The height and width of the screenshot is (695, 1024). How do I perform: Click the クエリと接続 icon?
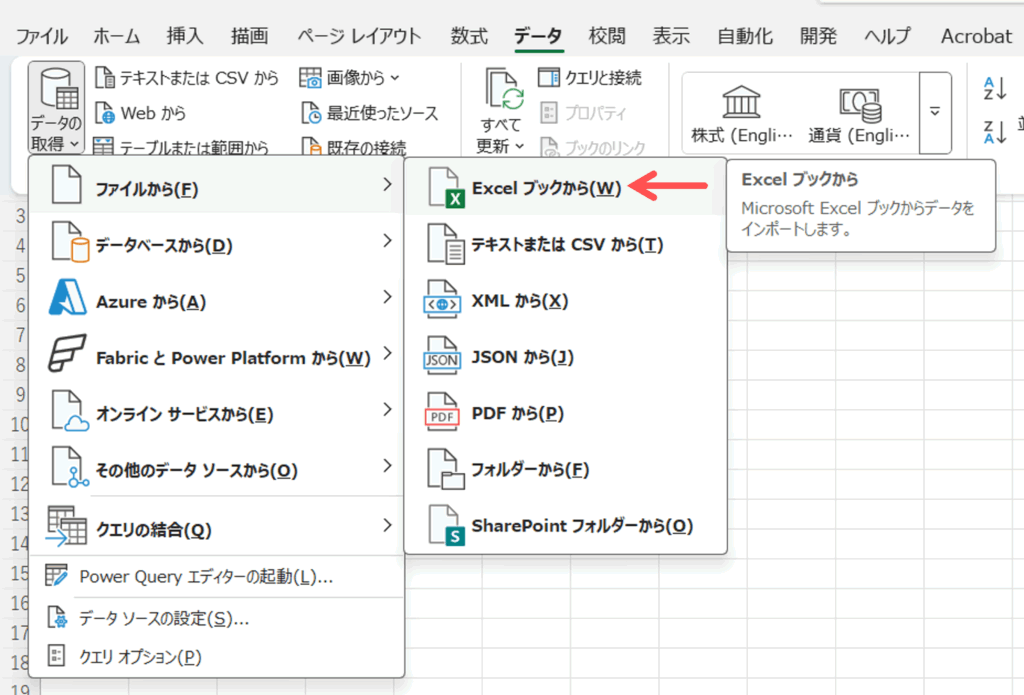tap(549, 78)
